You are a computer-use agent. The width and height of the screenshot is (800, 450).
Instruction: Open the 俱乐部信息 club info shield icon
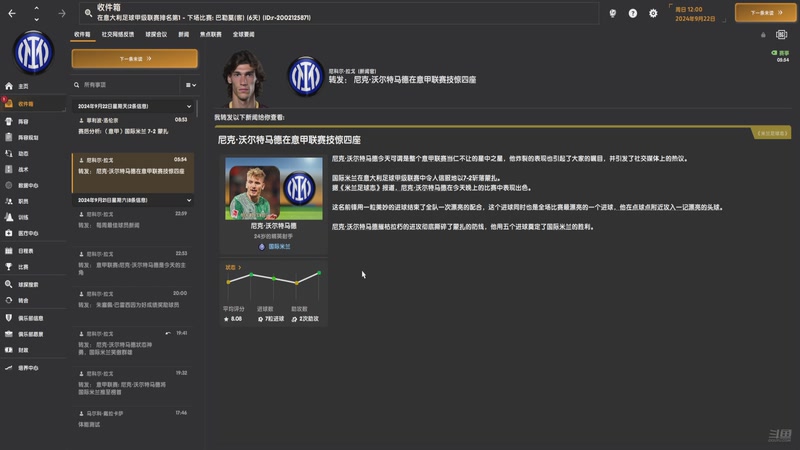coord(9,318)
